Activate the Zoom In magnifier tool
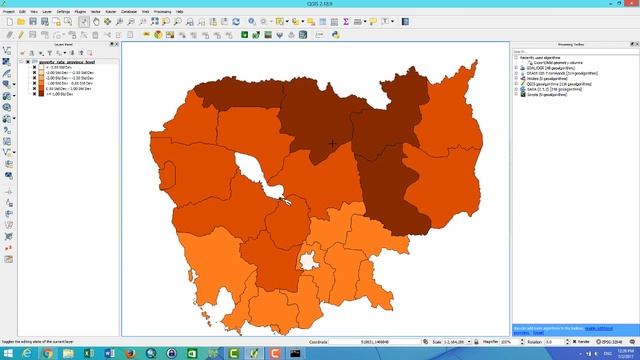 click(119, 22)
